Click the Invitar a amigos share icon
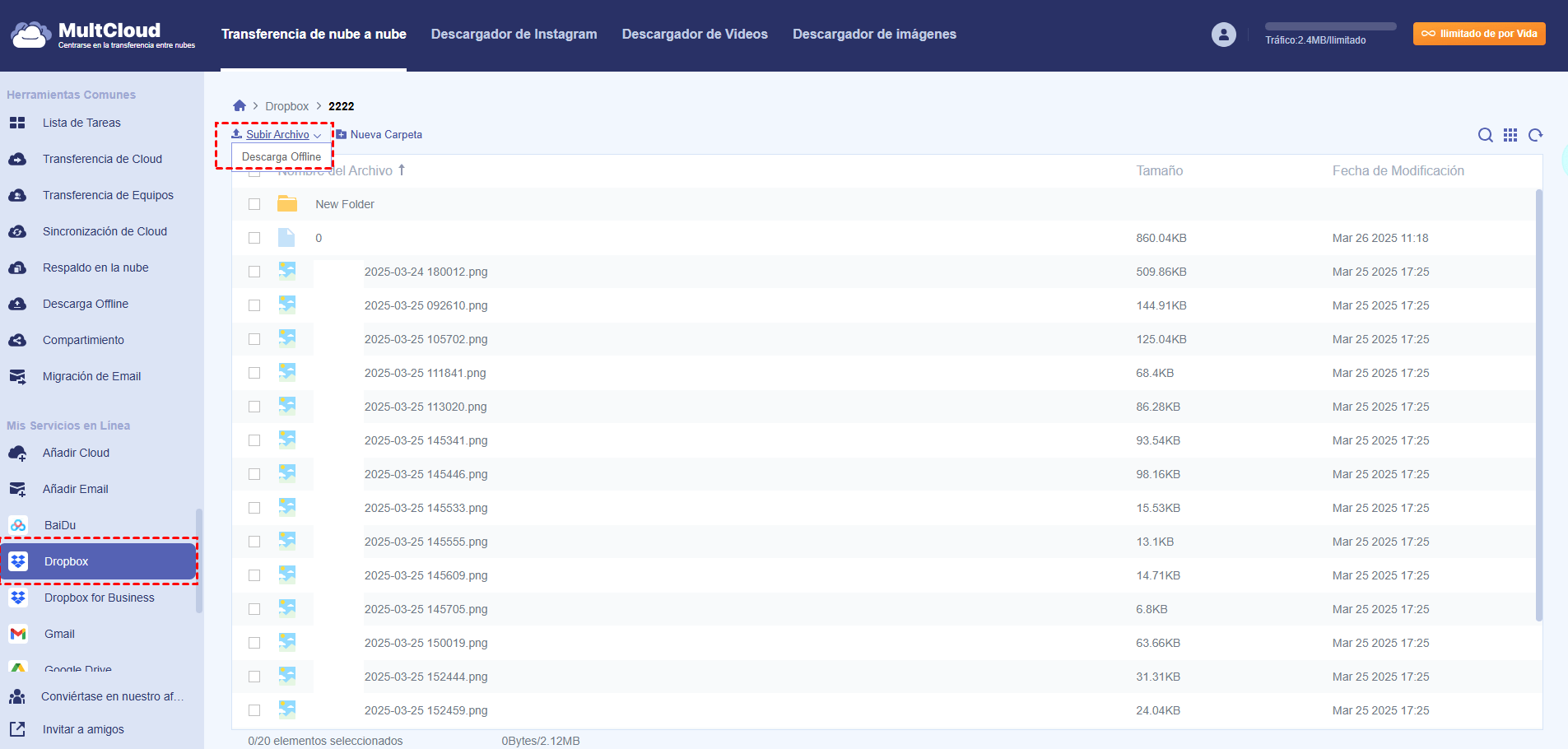 coord(17,729)
